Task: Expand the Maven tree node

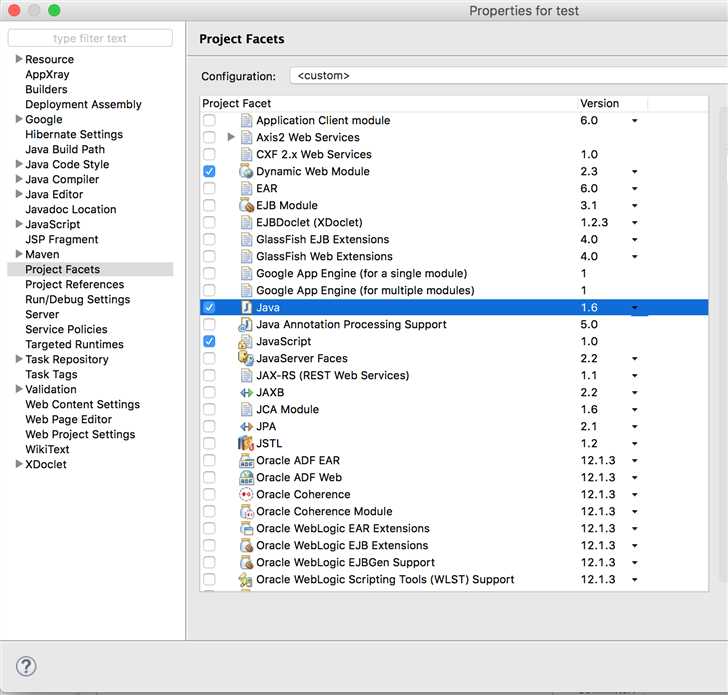Action: point(19,254)
